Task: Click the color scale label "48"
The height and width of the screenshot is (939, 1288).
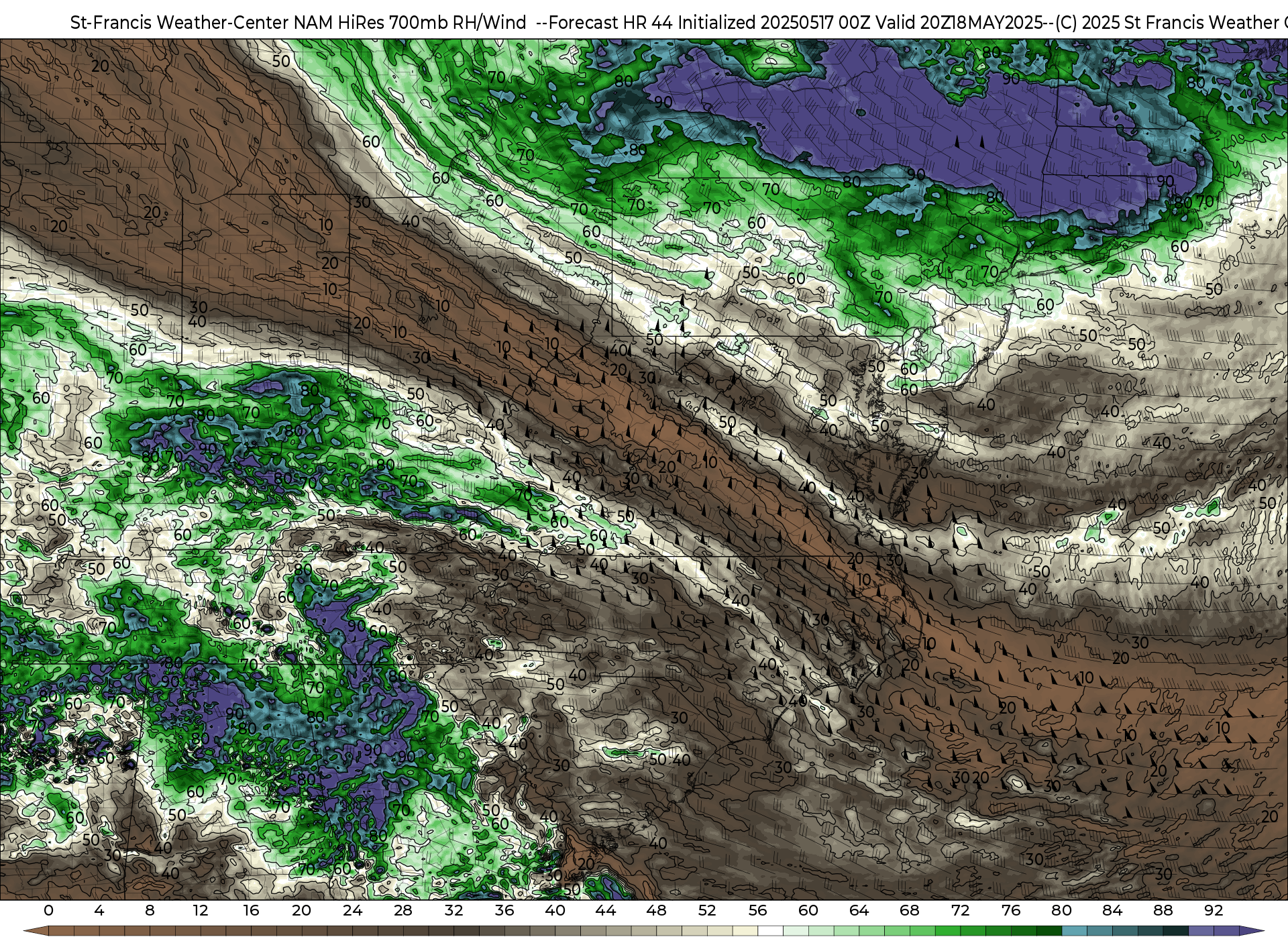Action: pos(656,910)
